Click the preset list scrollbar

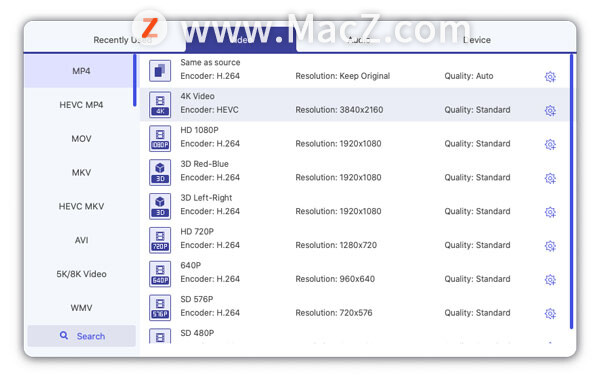click(x=572, y=191)
